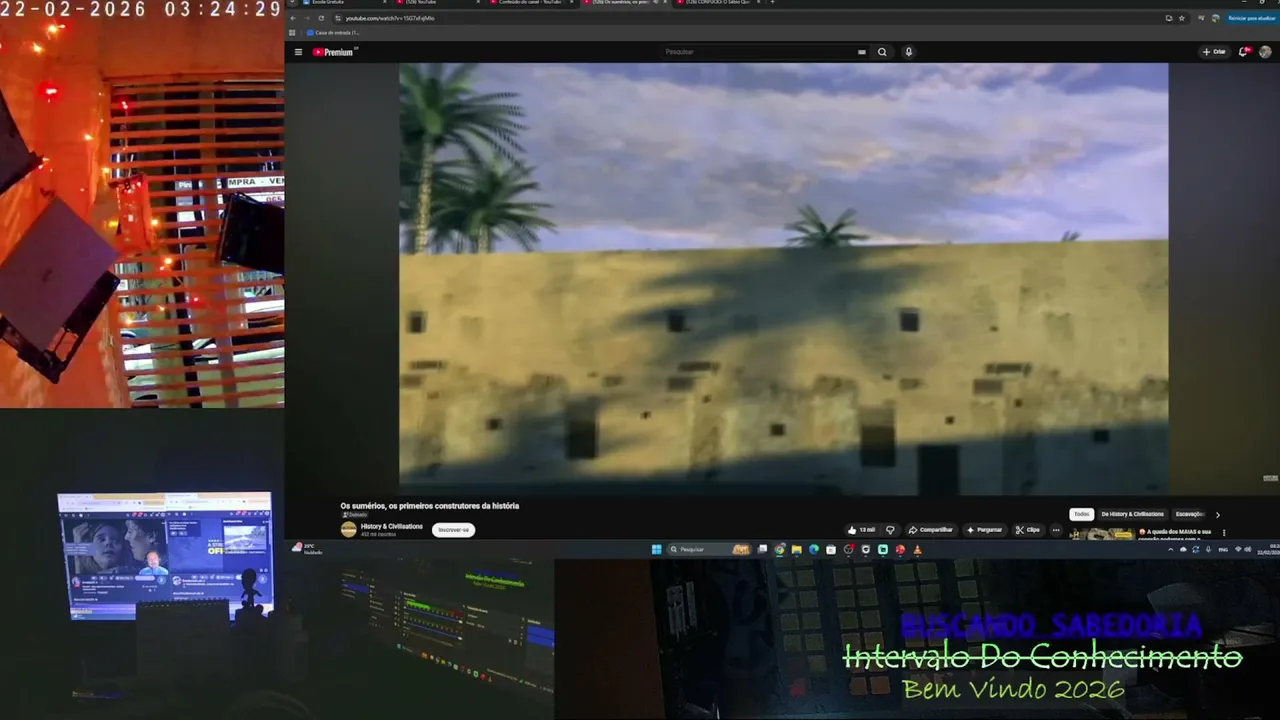Bookmark this page with the star icon
The height and width of the screenshot is (720, 1280).
pos(1181,18)
